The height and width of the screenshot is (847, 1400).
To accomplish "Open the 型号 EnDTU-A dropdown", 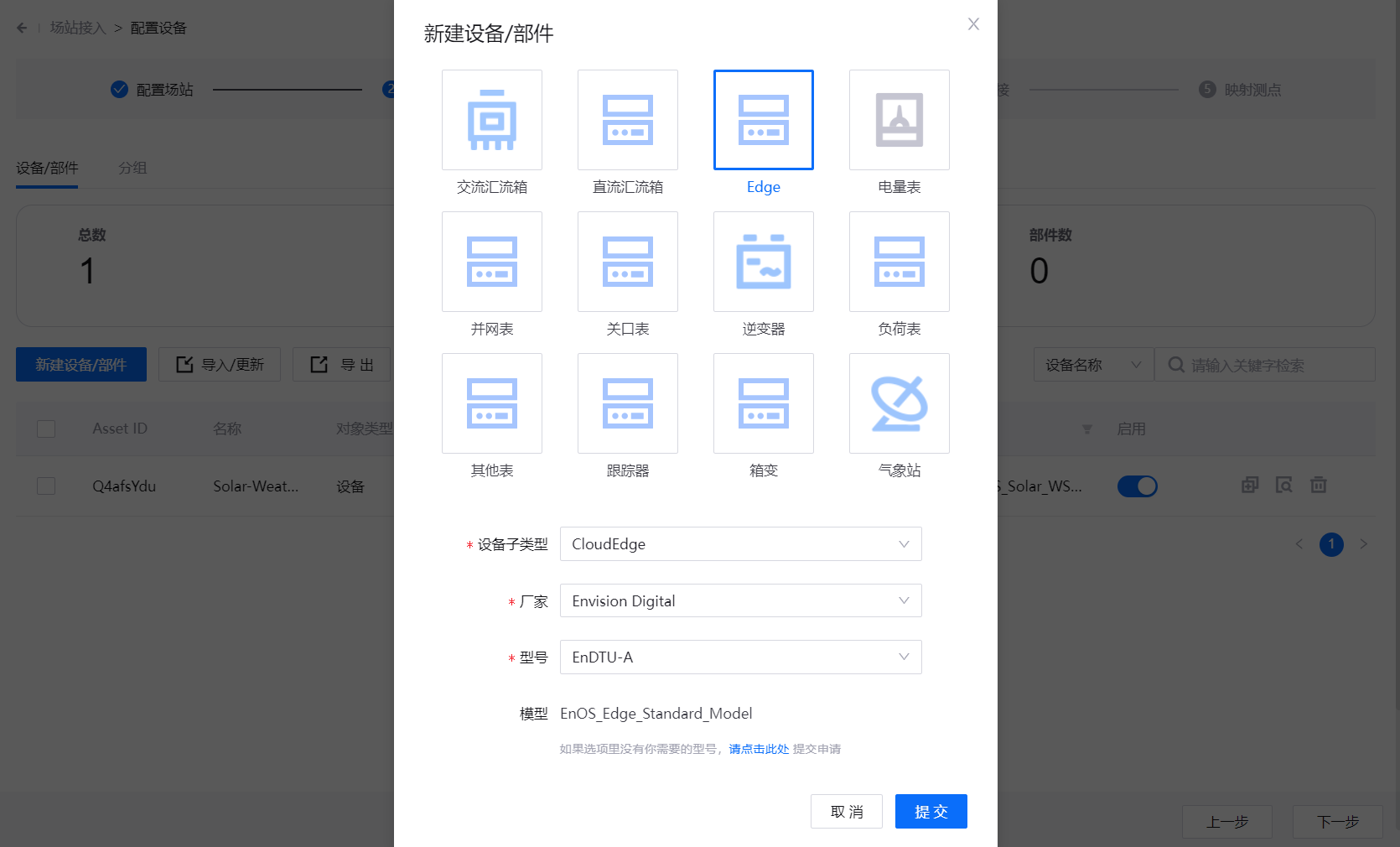I will click(741, 657).
